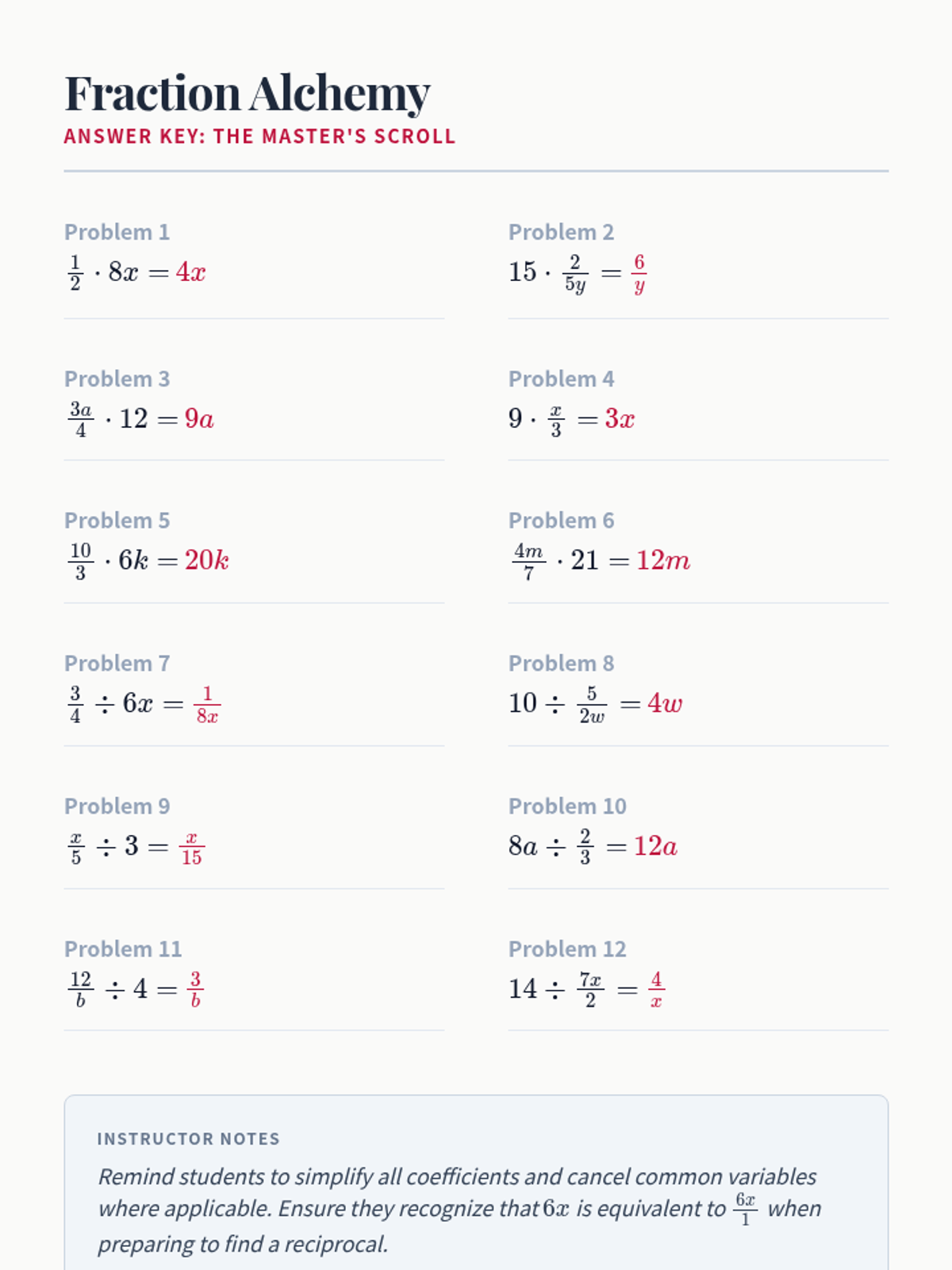Image resolution: width=952 pixels, height=1270 pixels.
Task: Click the Instructor Notes heading
Action: pos(188,1138)
